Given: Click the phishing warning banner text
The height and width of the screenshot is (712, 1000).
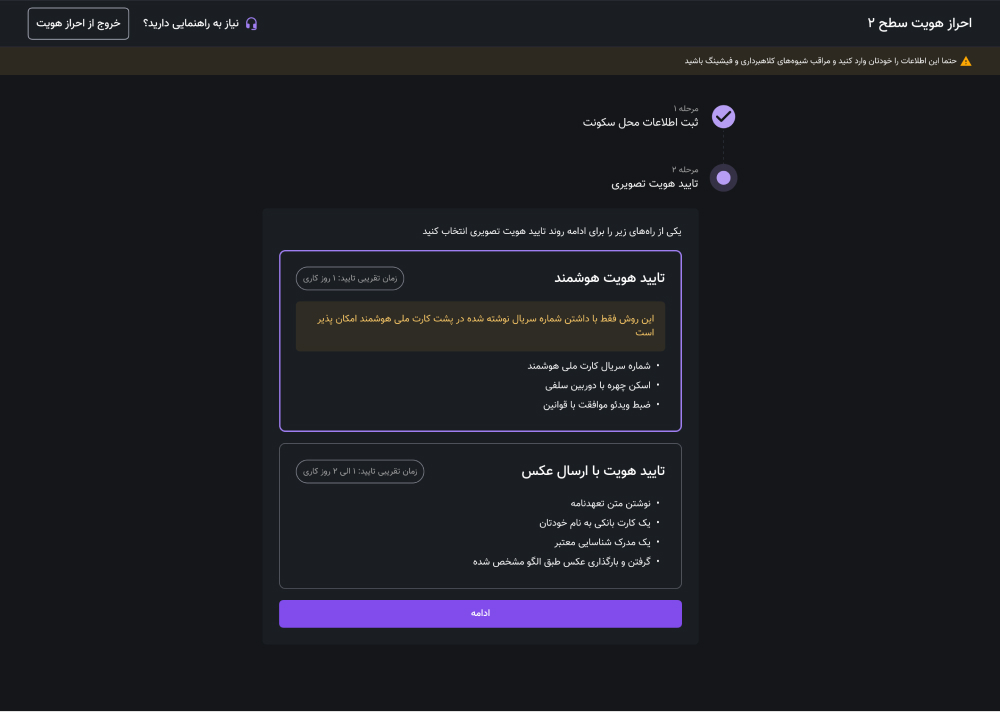Looking at the screenshot, I should point(820,61).
